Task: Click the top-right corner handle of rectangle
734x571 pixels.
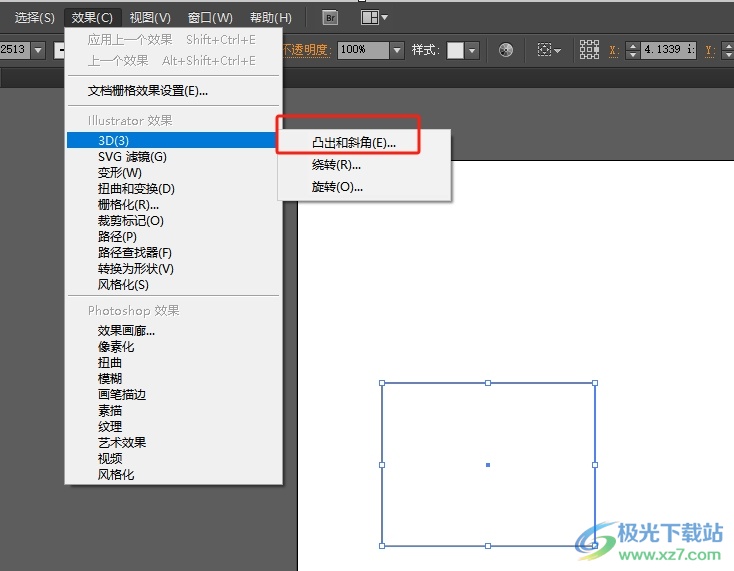Action: (595, 383)
